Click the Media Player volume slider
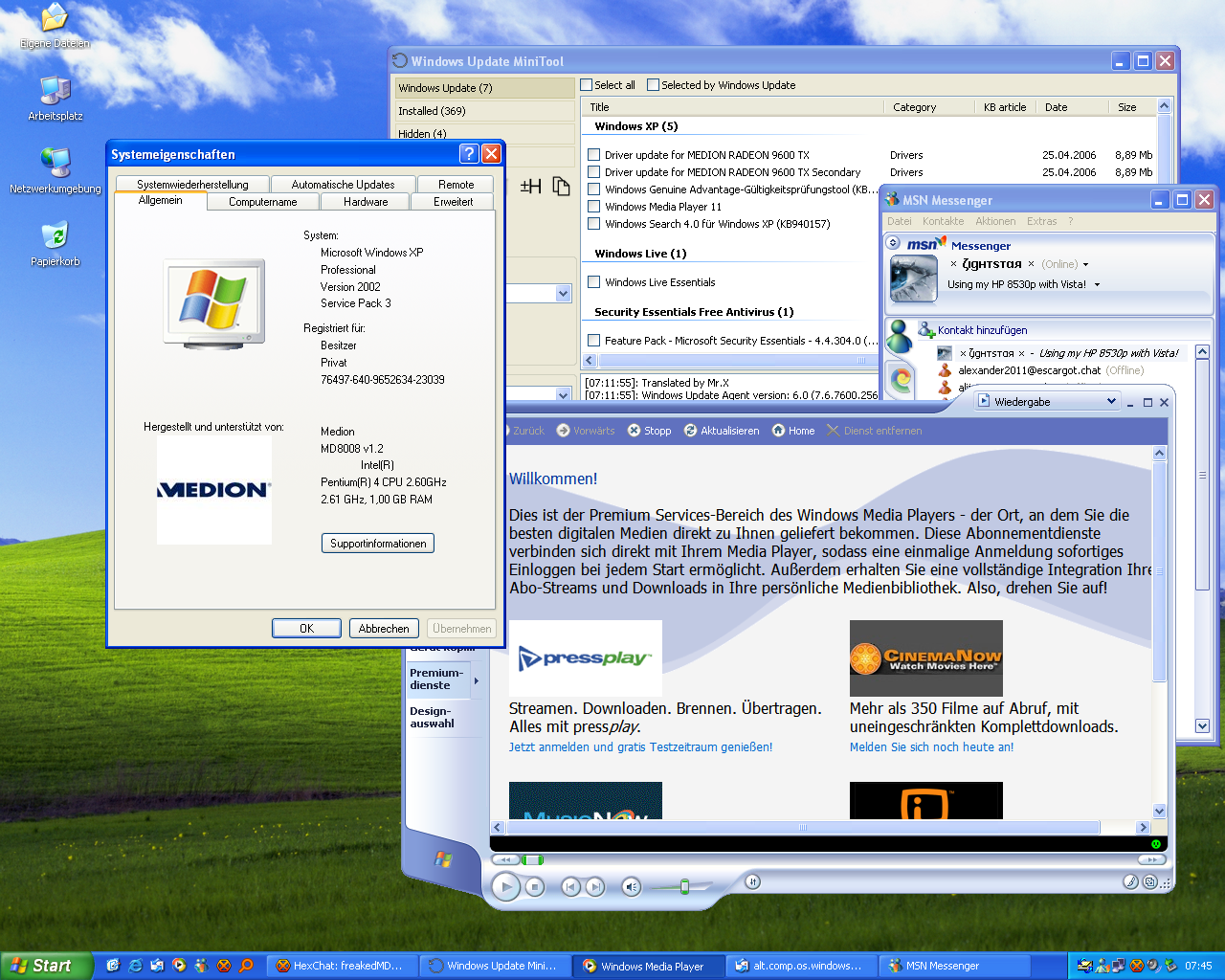 (x=683, y=887)
